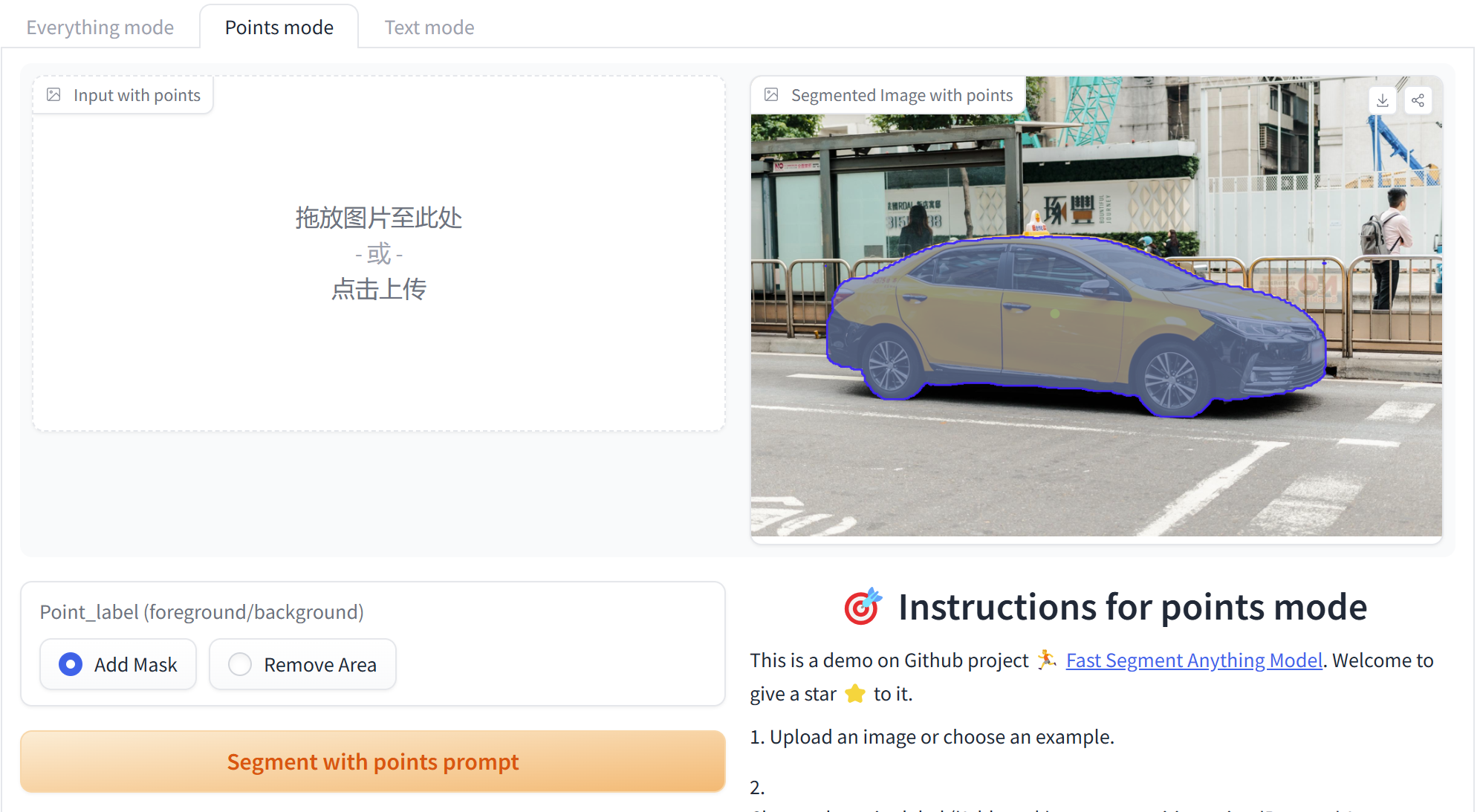The height and width of the screenshot is (812, 1480).
Task: Click the image icon beside Input with points
Action: coord(53,95)
